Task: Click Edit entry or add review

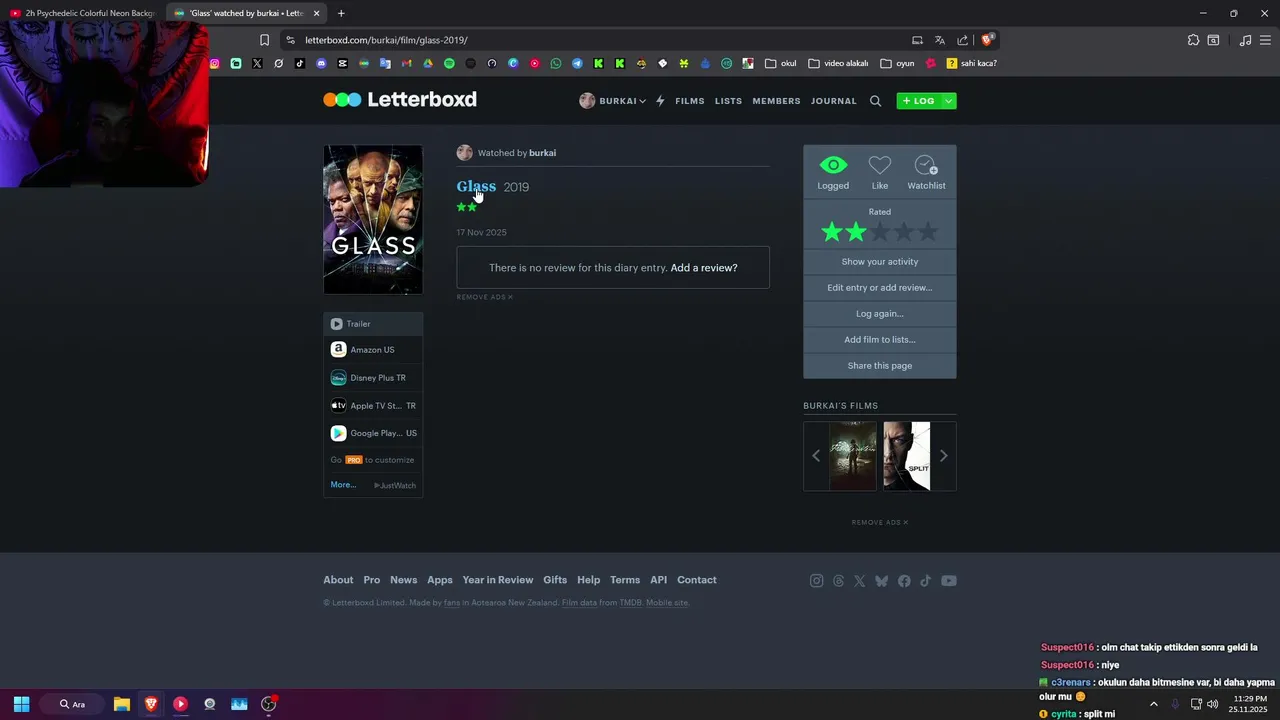Action: click(x=880, y=288)
